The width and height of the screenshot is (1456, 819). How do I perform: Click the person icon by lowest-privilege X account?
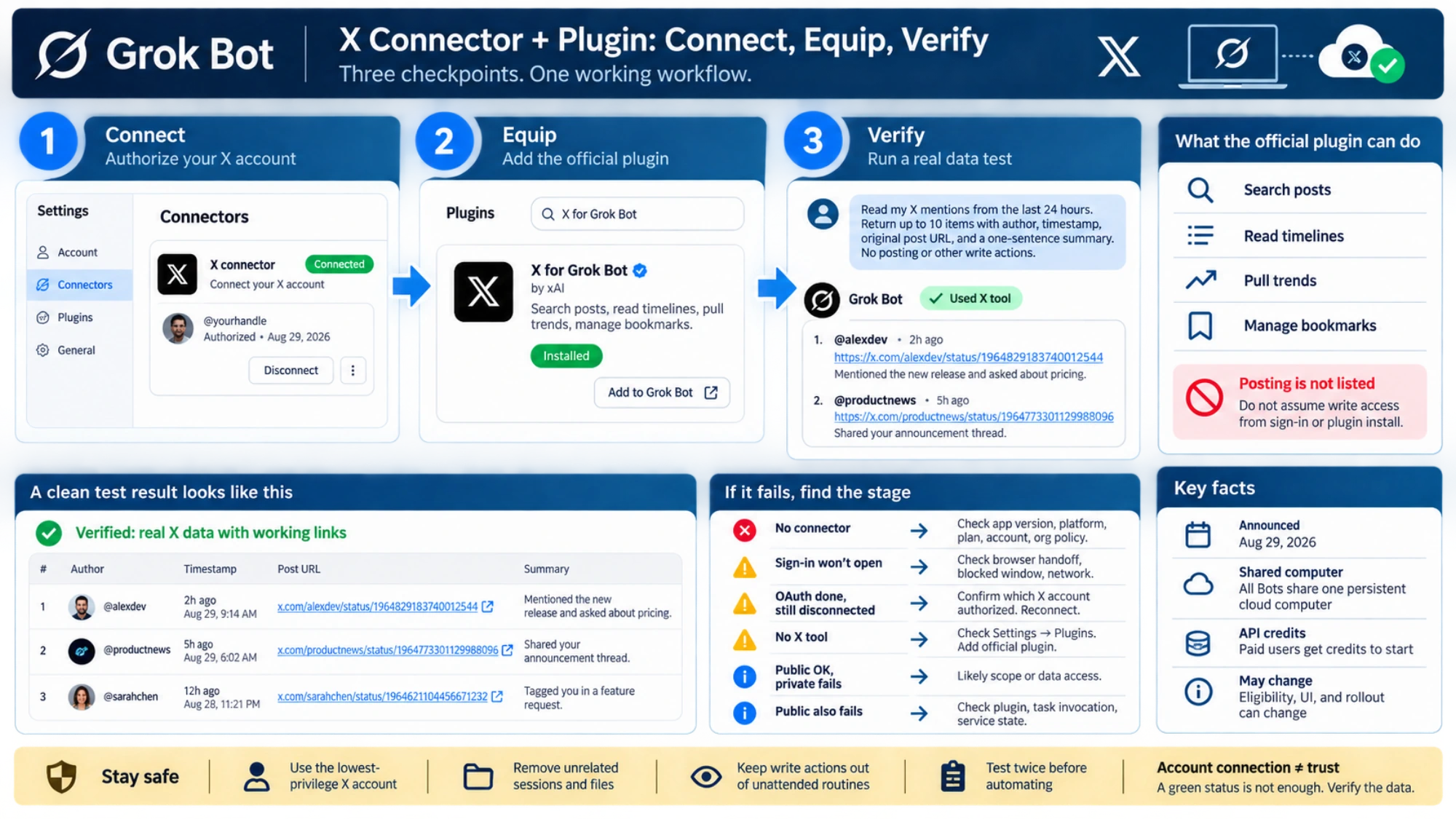pyautogui.click(x=256, y=777)
